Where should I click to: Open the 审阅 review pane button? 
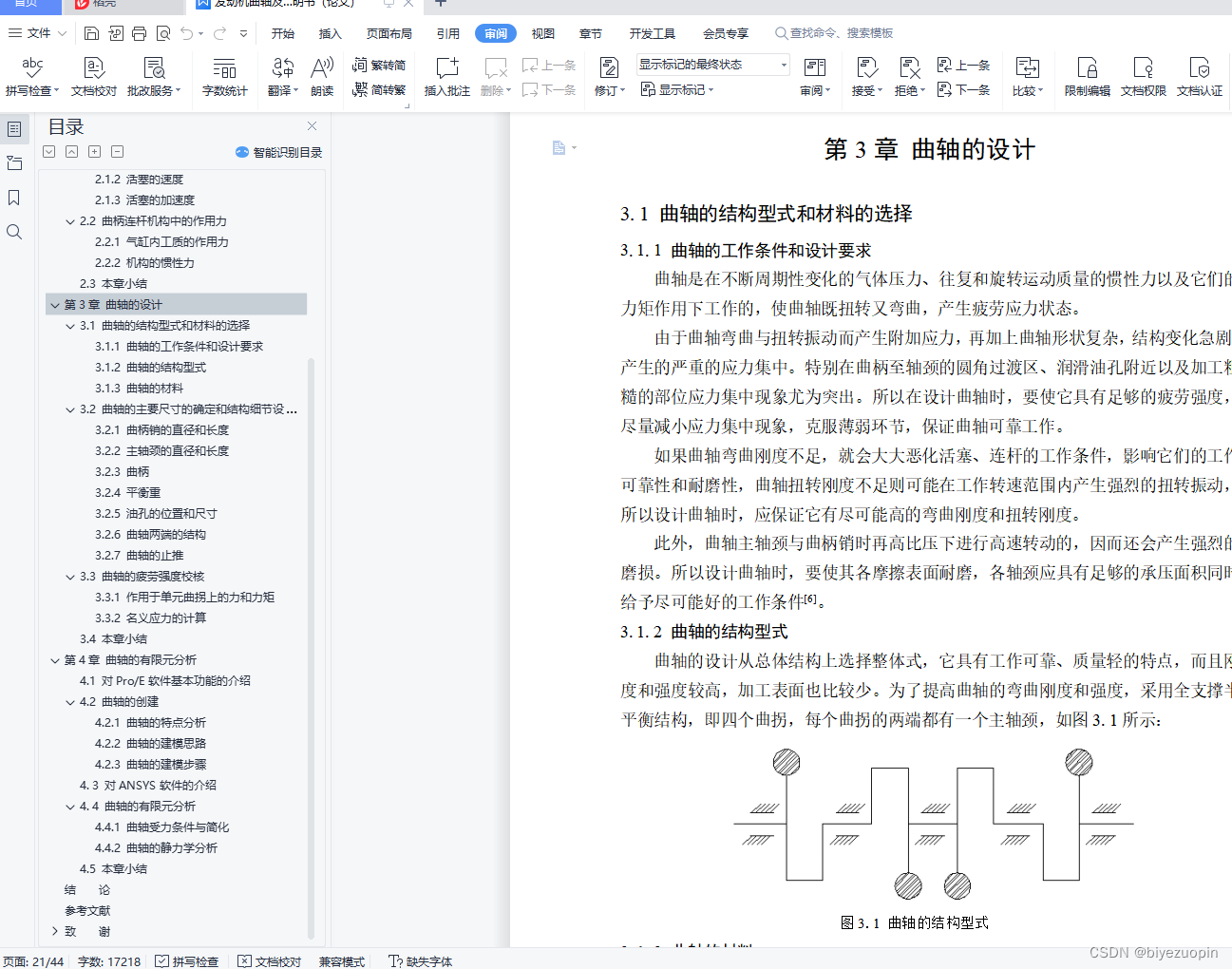[x=815, y=76]
